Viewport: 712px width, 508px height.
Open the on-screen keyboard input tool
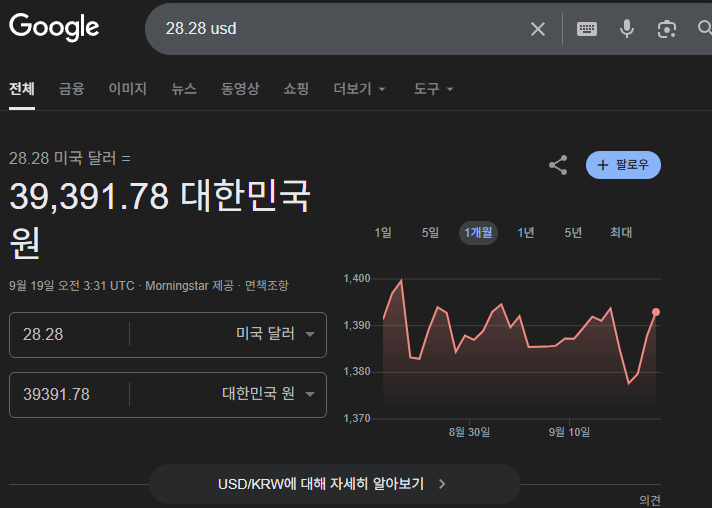pyautogui.click(x=587, y=29)
